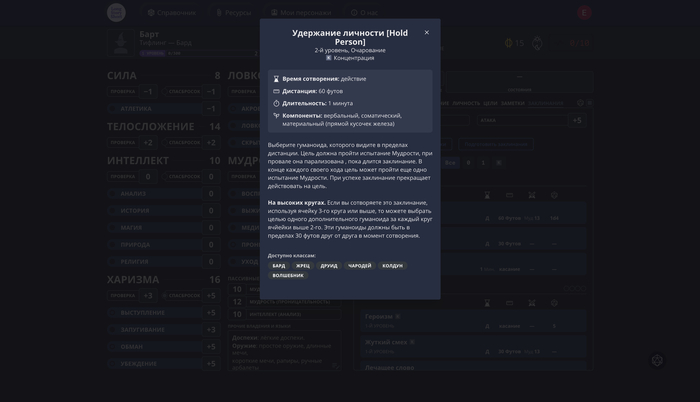The image size is (700, 402).
Task: Click the floating dice roller button
Action: click(x=657, y=360)
